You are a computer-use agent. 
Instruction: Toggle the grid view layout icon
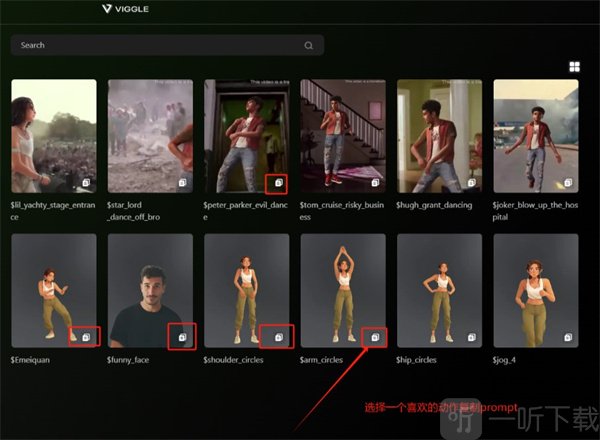click(574, 67)
